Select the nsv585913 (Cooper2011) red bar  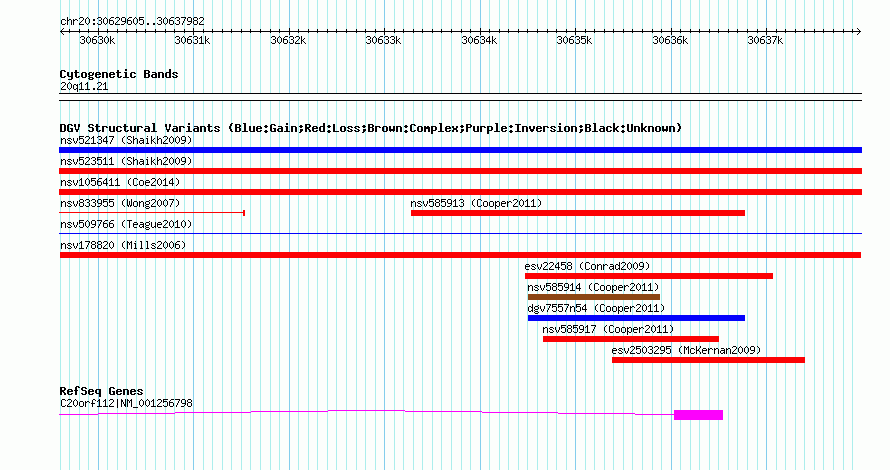pos(578,213)
